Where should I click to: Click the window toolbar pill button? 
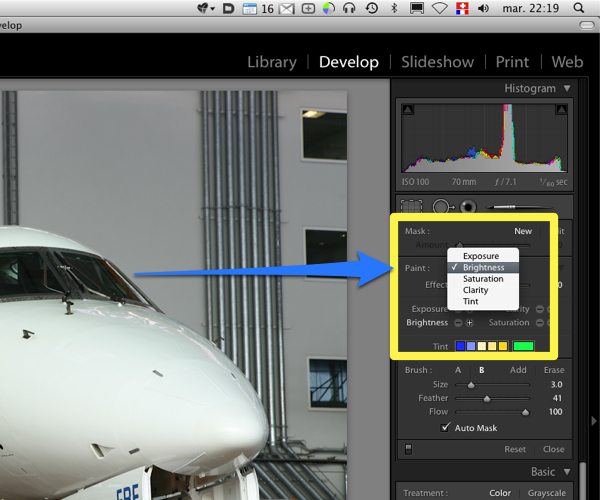coord(587,25)
